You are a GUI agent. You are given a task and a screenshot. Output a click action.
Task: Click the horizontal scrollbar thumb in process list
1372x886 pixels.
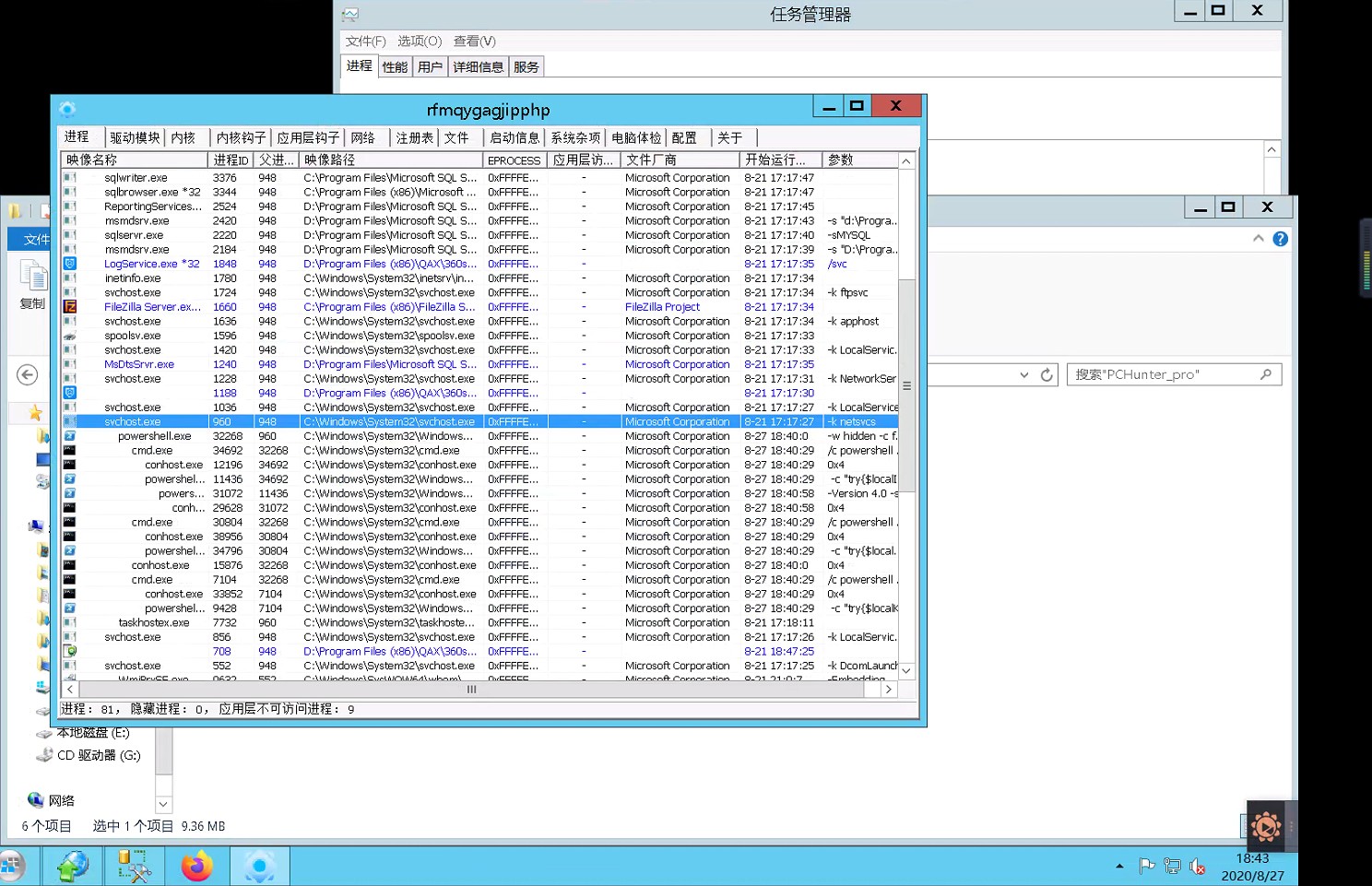471,690
